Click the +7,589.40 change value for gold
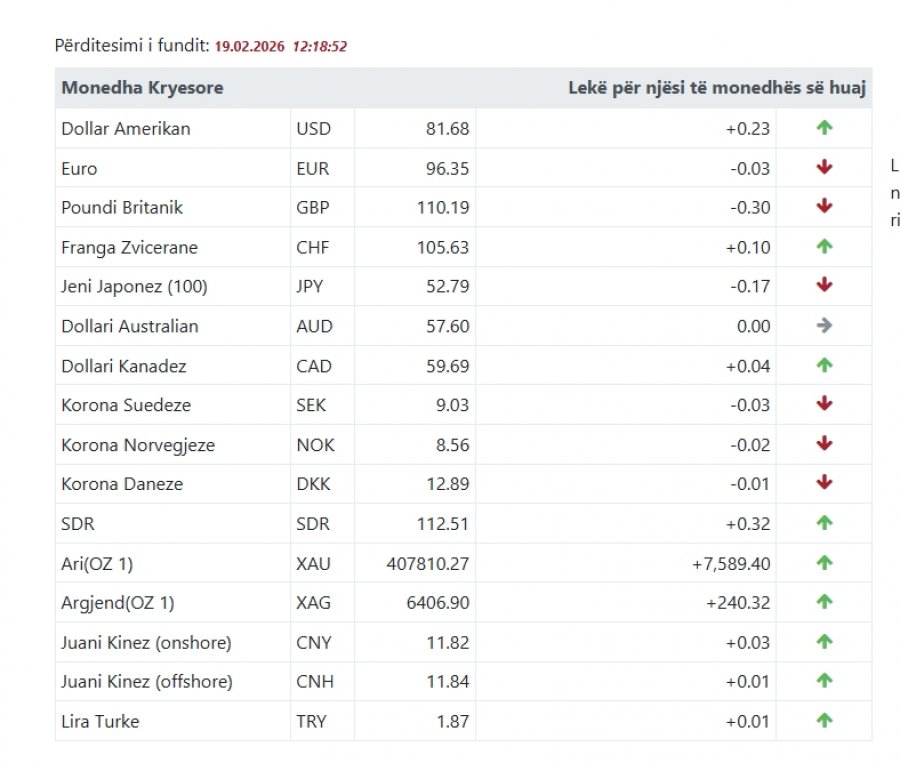The width and height of the screenshot is (900, 763). pyautogui.click(x=731, y=564)
